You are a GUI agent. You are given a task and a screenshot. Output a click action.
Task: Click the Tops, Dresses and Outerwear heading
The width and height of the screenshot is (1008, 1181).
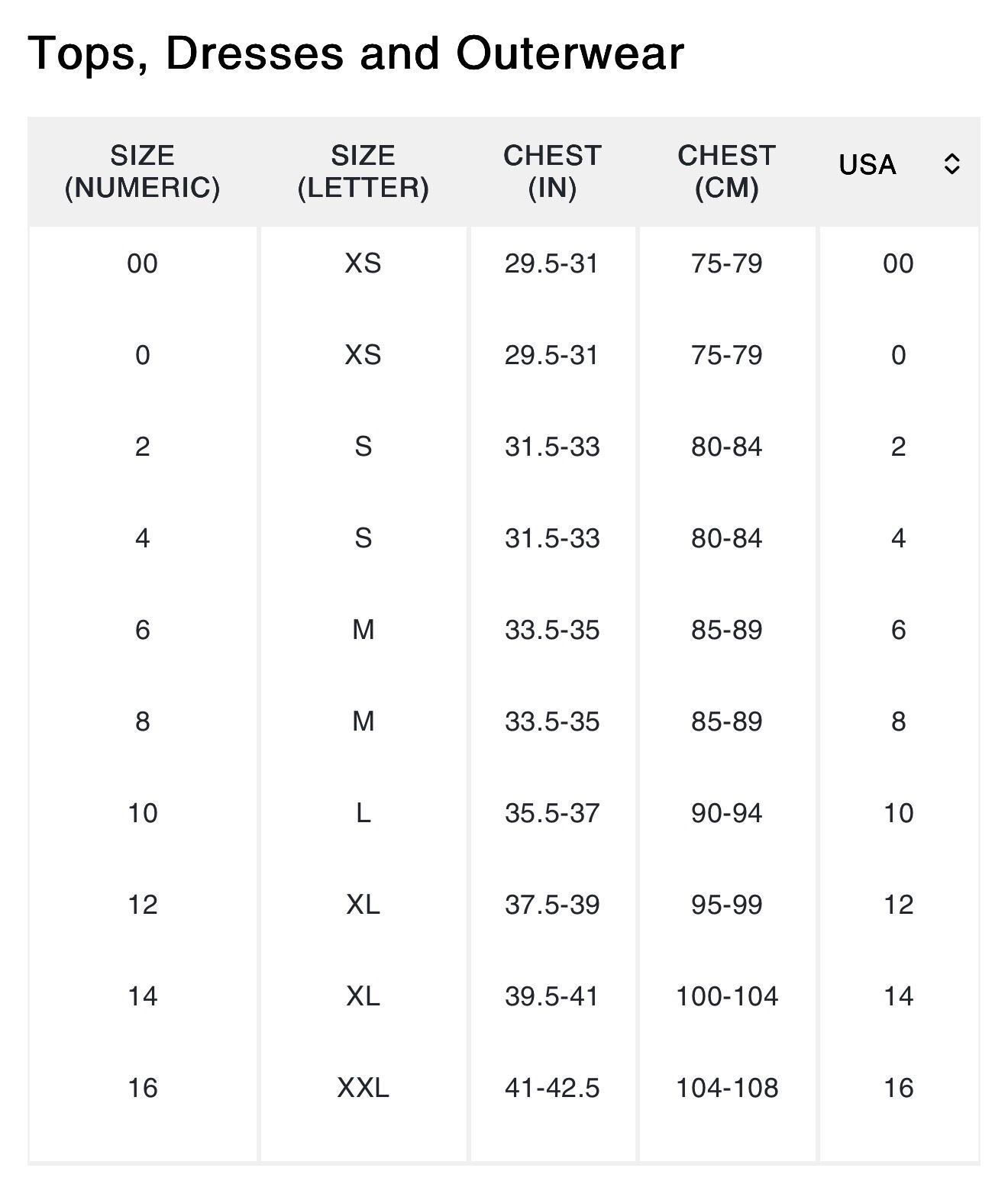click(356, 53)
